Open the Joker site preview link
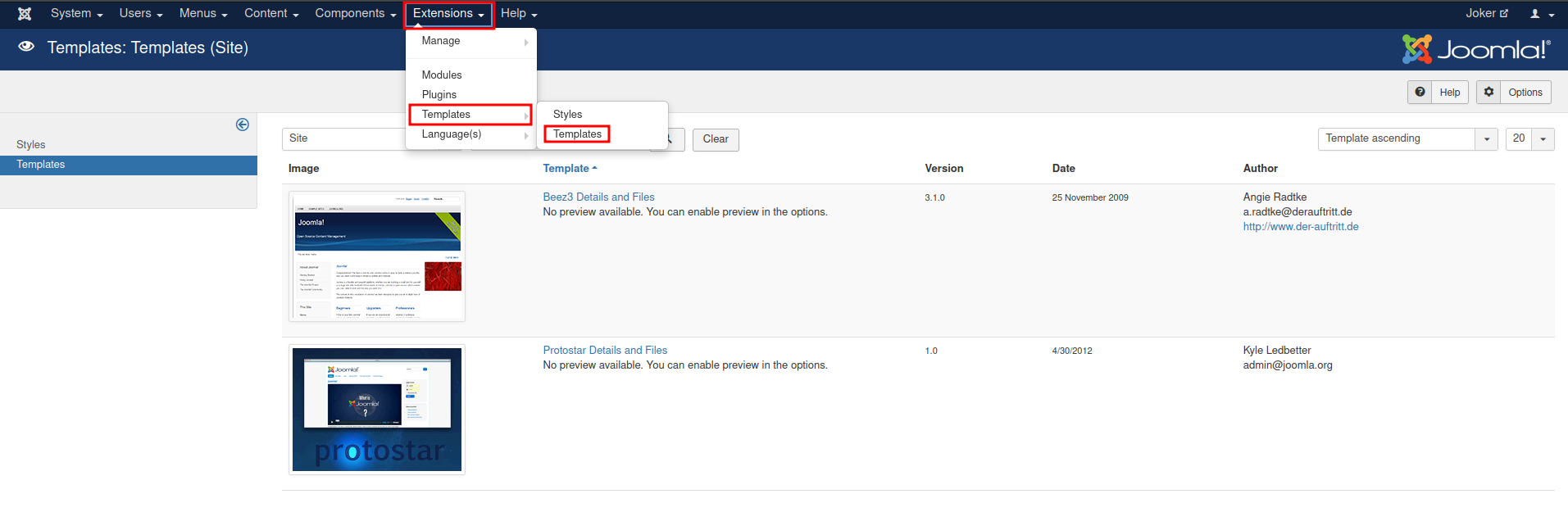Screen dimensions: 1568x512 pyautogui.click(x=1487, y=13)
